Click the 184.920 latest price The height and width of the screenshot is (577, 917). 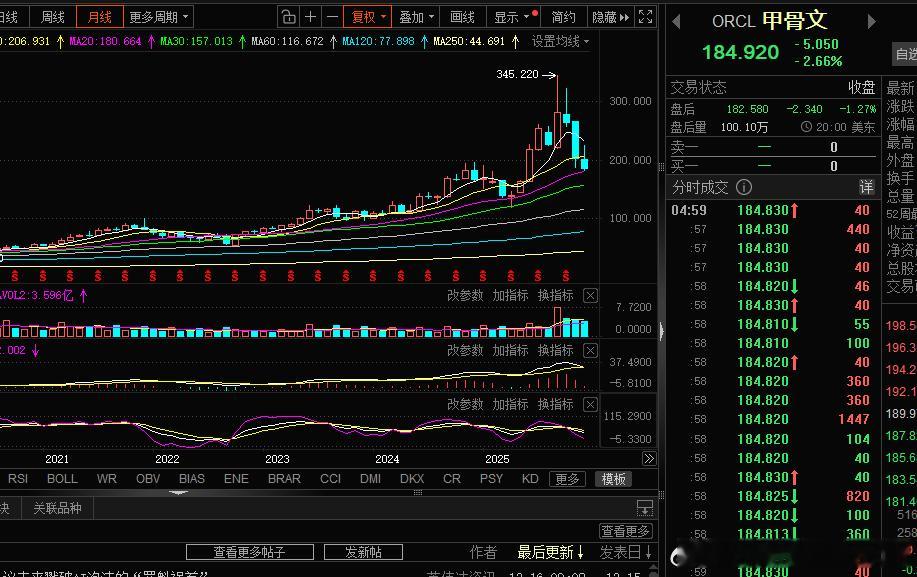[740, 53]
